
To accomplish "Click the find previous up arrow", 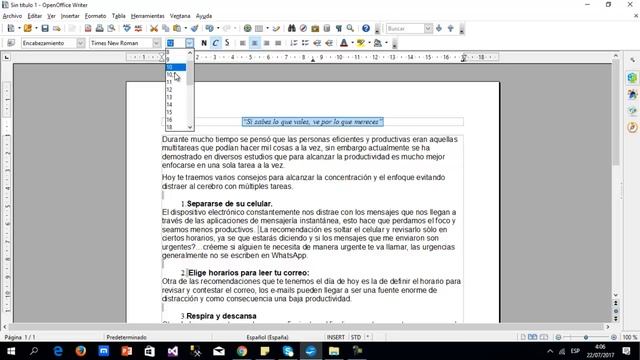I will pyautogui.click(x=451, y=28).
